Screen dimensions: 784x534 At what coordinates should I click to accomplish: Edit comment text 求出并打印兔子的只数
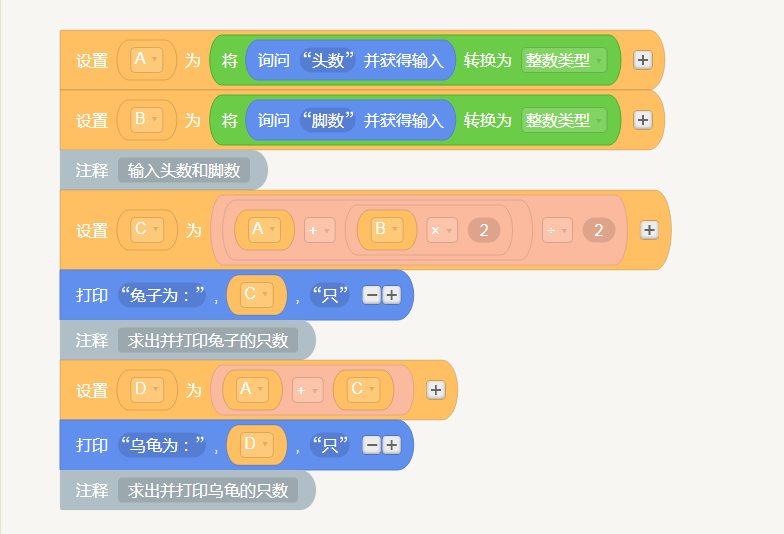(208, 340)
